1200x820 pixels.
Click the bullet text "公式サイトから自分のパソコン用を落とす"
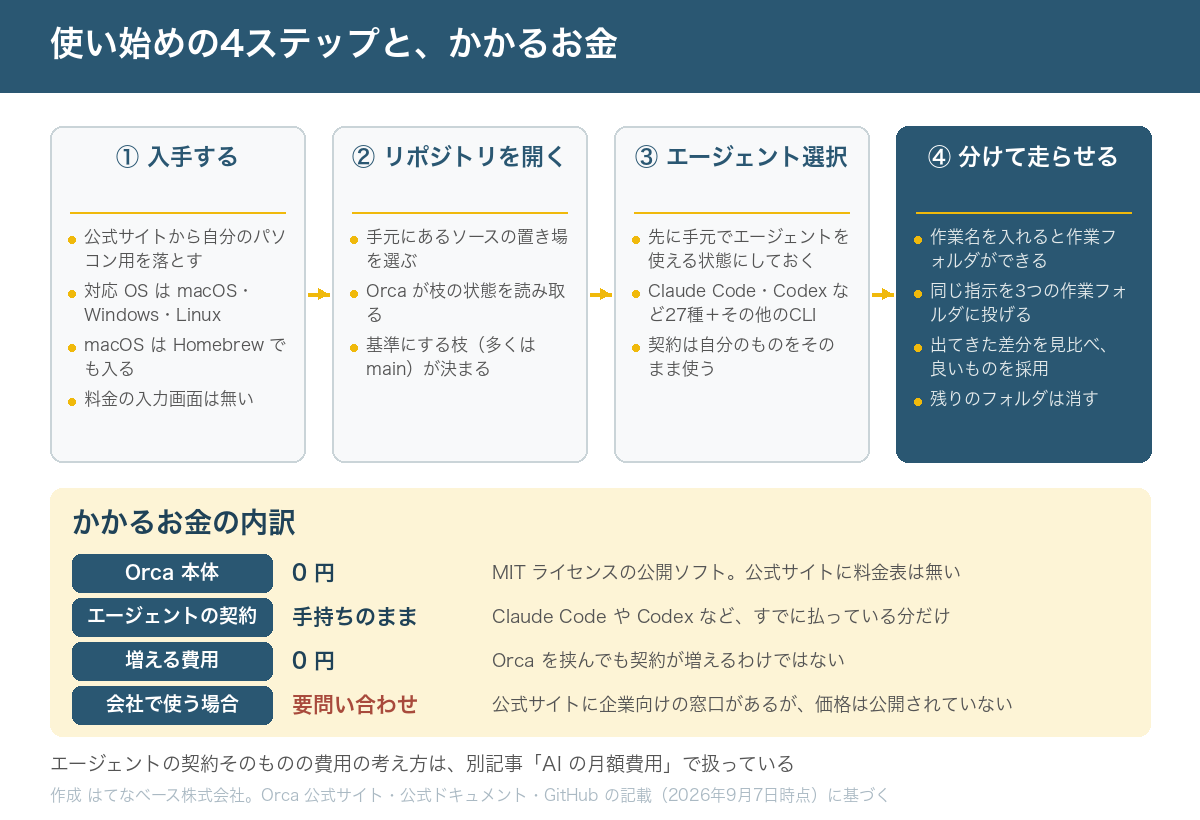point(185,248)
